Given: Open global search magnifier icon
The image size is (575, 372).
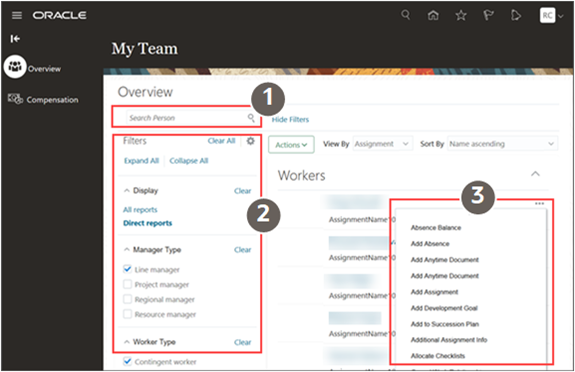Looking at the screenshot, I should tap(405, 15).
